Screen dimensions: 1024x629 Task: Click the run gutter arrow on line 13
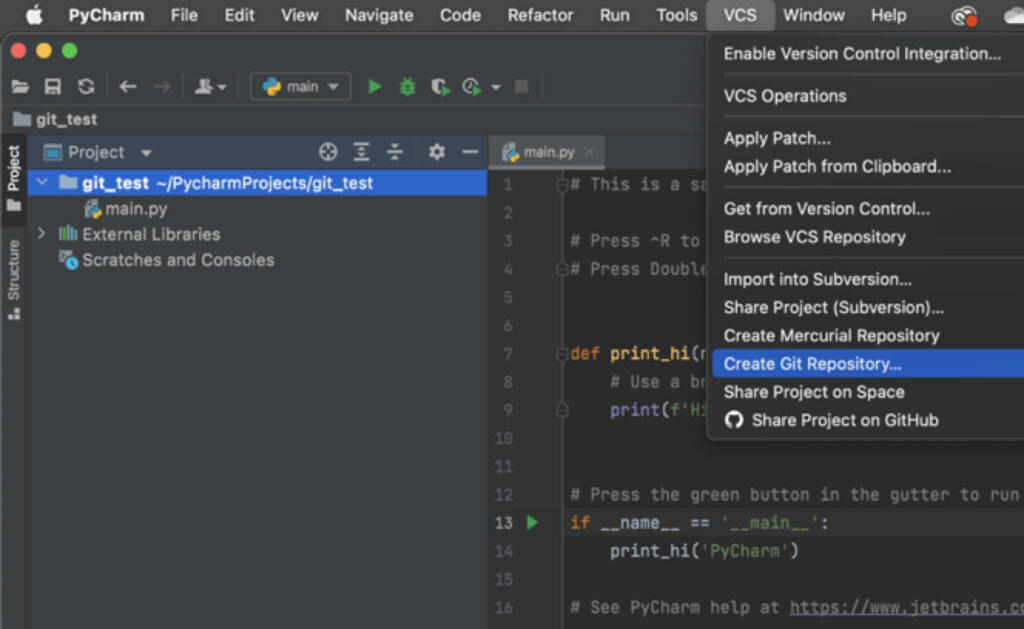532,523
